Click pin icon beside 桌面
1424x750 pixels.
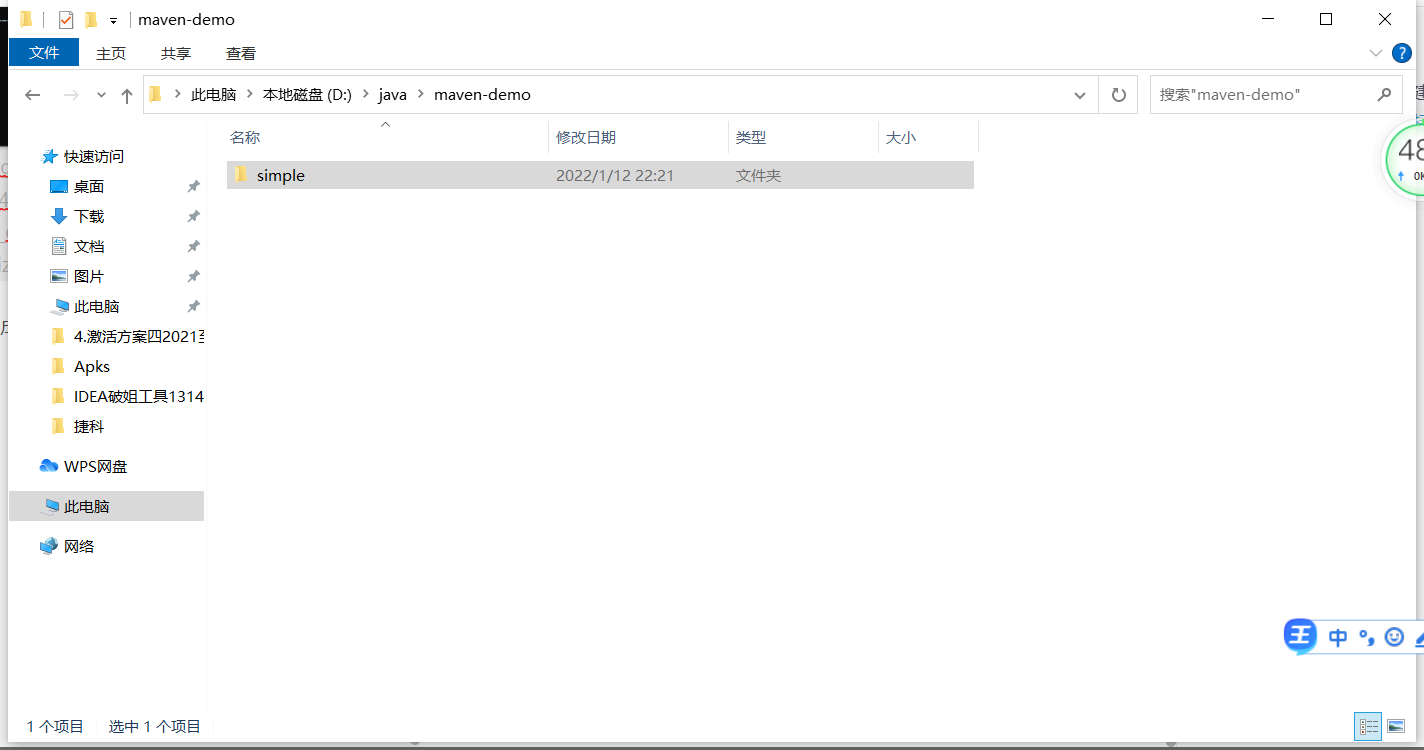[193, 187]
